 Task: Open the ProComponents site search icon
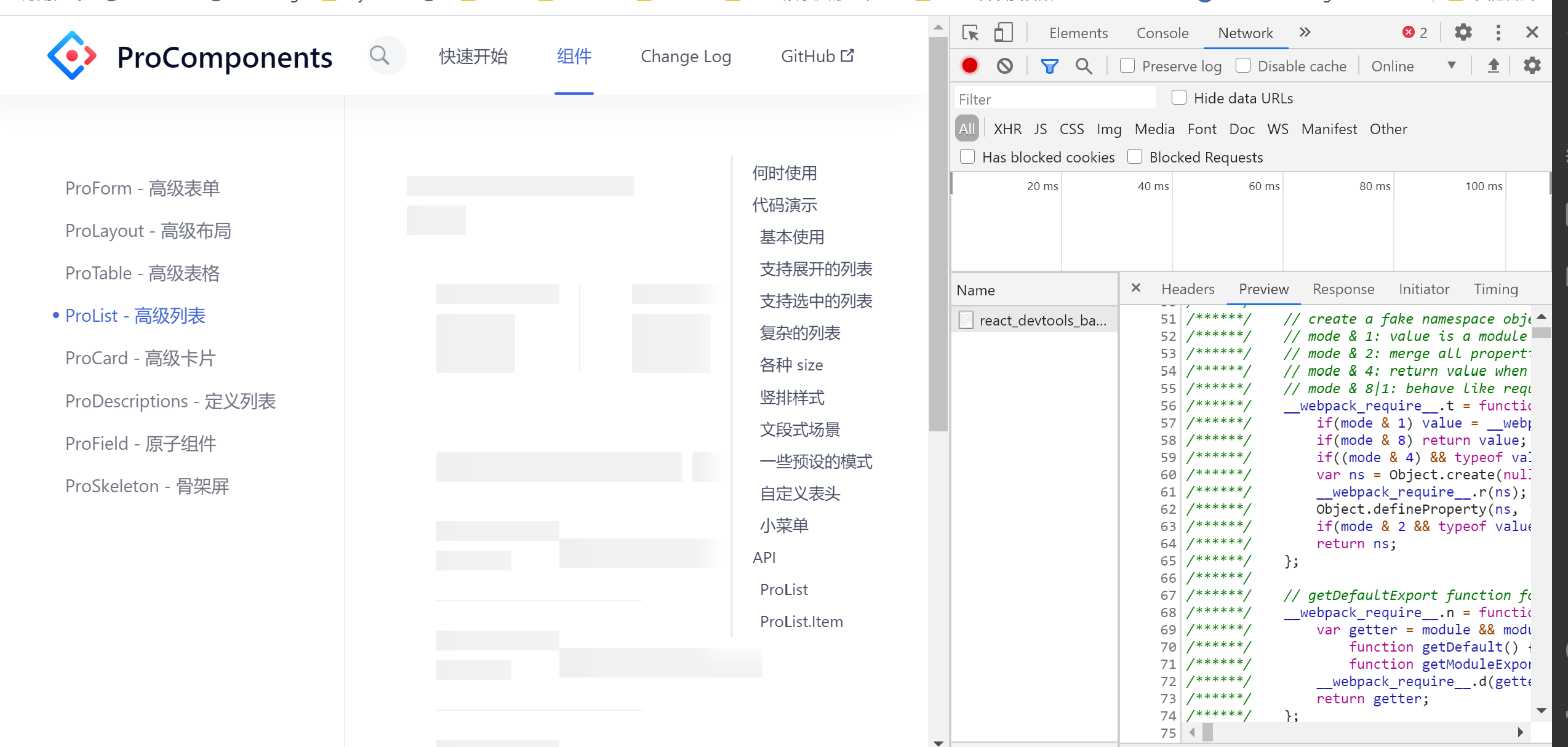[x=380, y=56]
